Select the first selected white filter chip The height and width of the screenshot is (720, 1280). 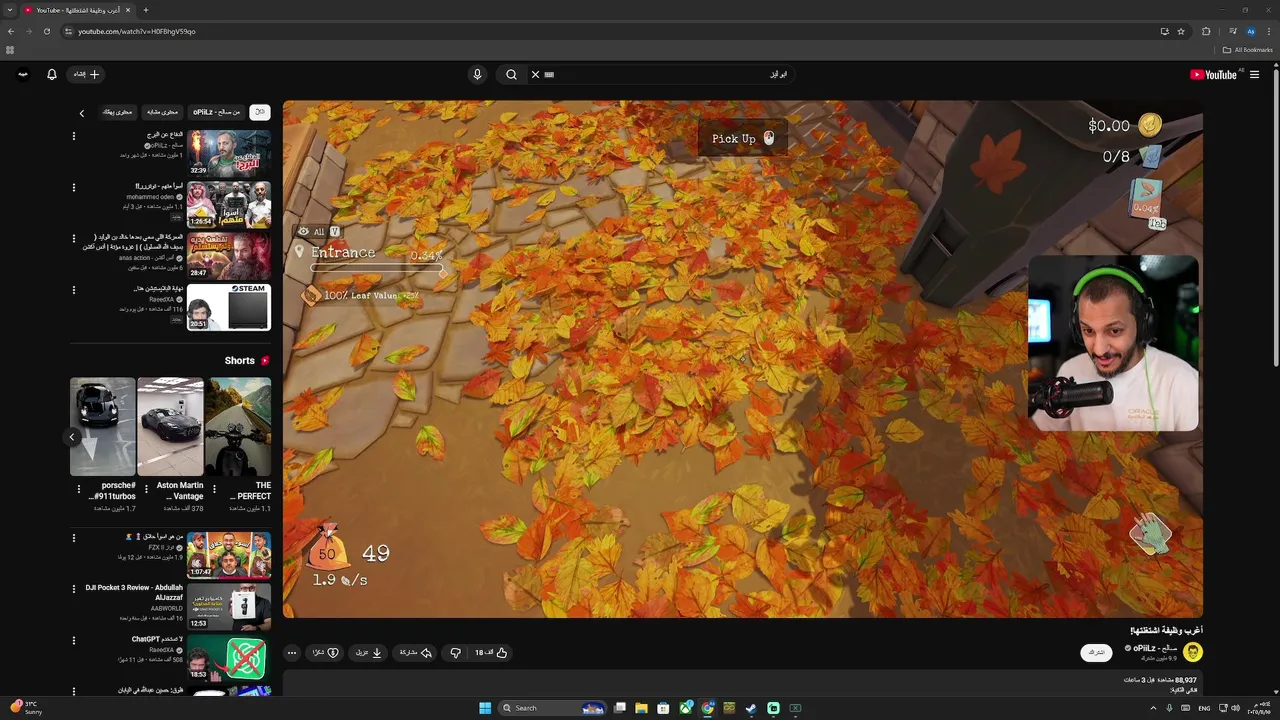coord(260,112)
